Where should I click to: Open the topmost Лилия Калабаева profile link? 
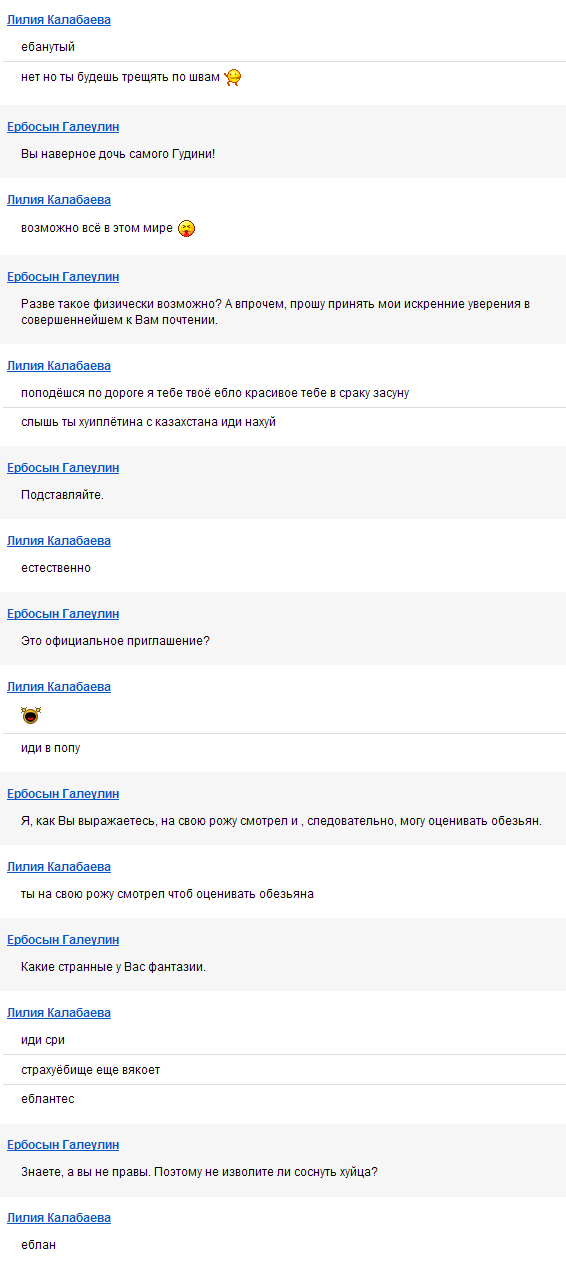pyautogui.click(x=59, y=20)
